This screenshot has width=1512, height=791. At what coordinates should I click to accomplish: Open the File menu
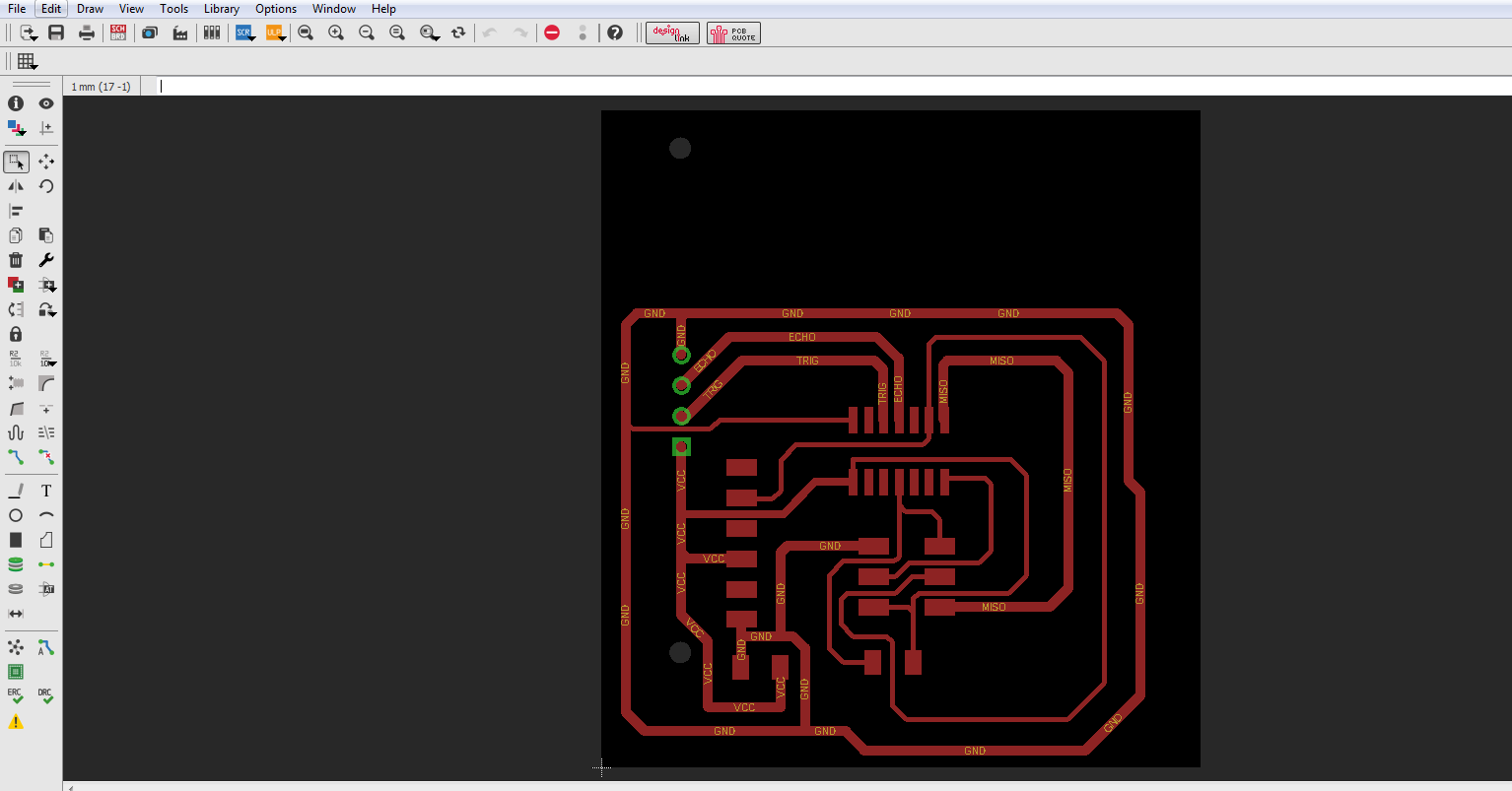click(17, 9)
